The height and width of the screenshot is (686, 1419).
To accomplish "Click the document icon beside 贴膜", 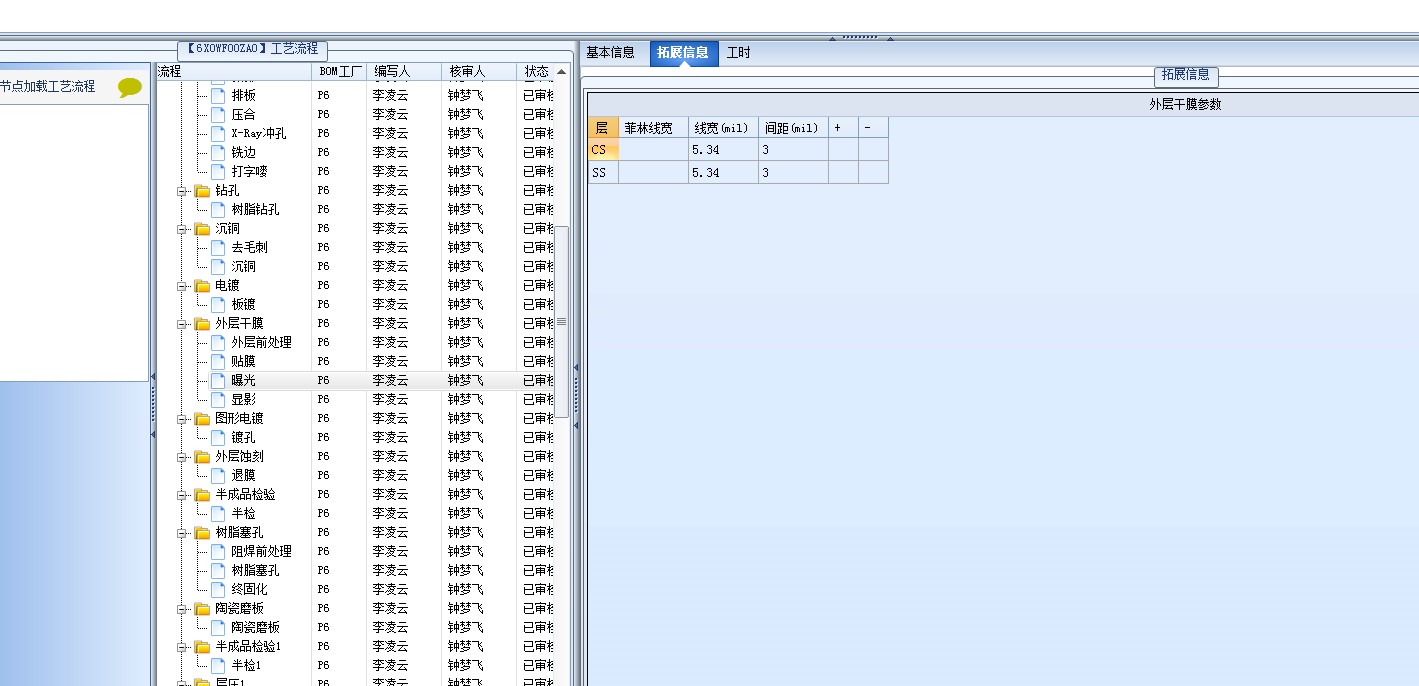I will click(x=218, y=361).
